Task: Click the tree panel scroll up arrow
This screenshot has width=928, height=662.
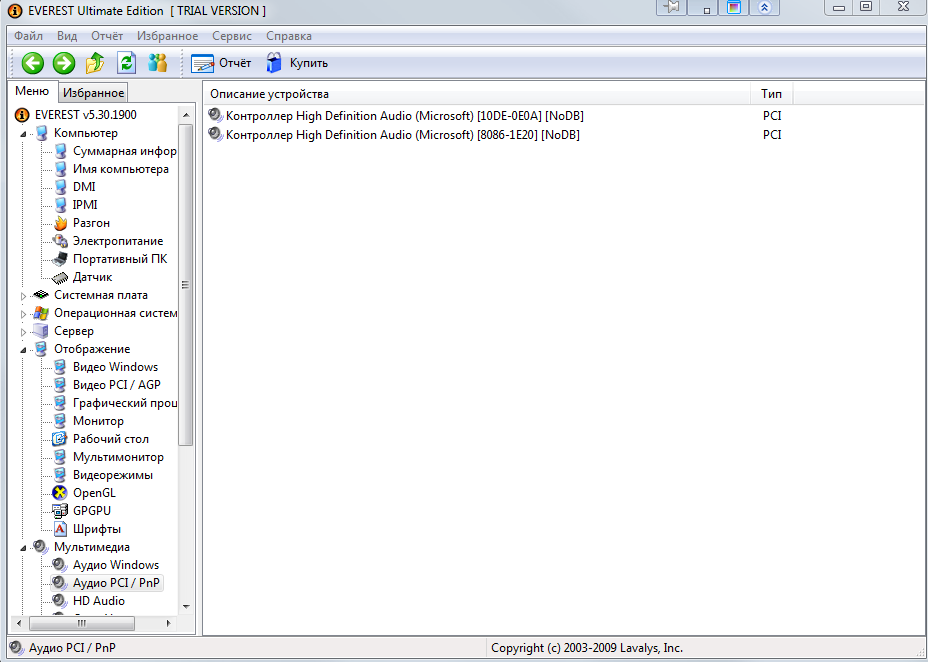Action: (186, 115)
